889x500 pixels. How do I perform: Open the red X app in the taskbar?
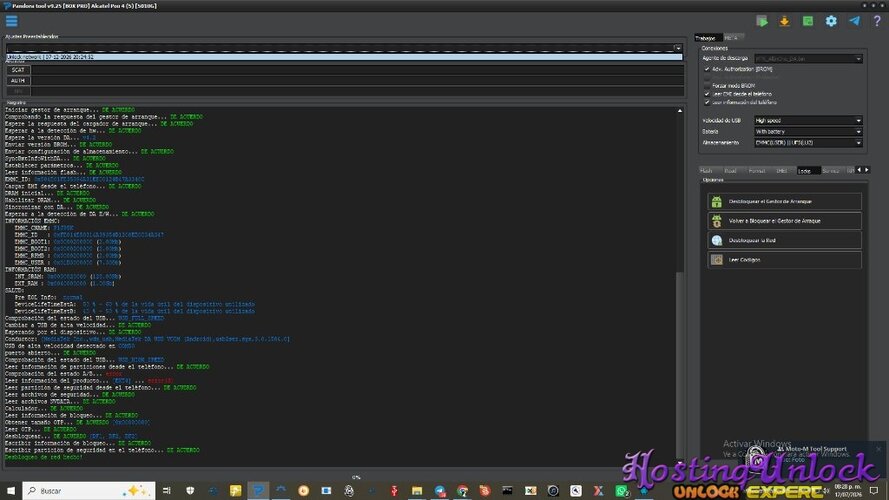[x=598, y=490]
